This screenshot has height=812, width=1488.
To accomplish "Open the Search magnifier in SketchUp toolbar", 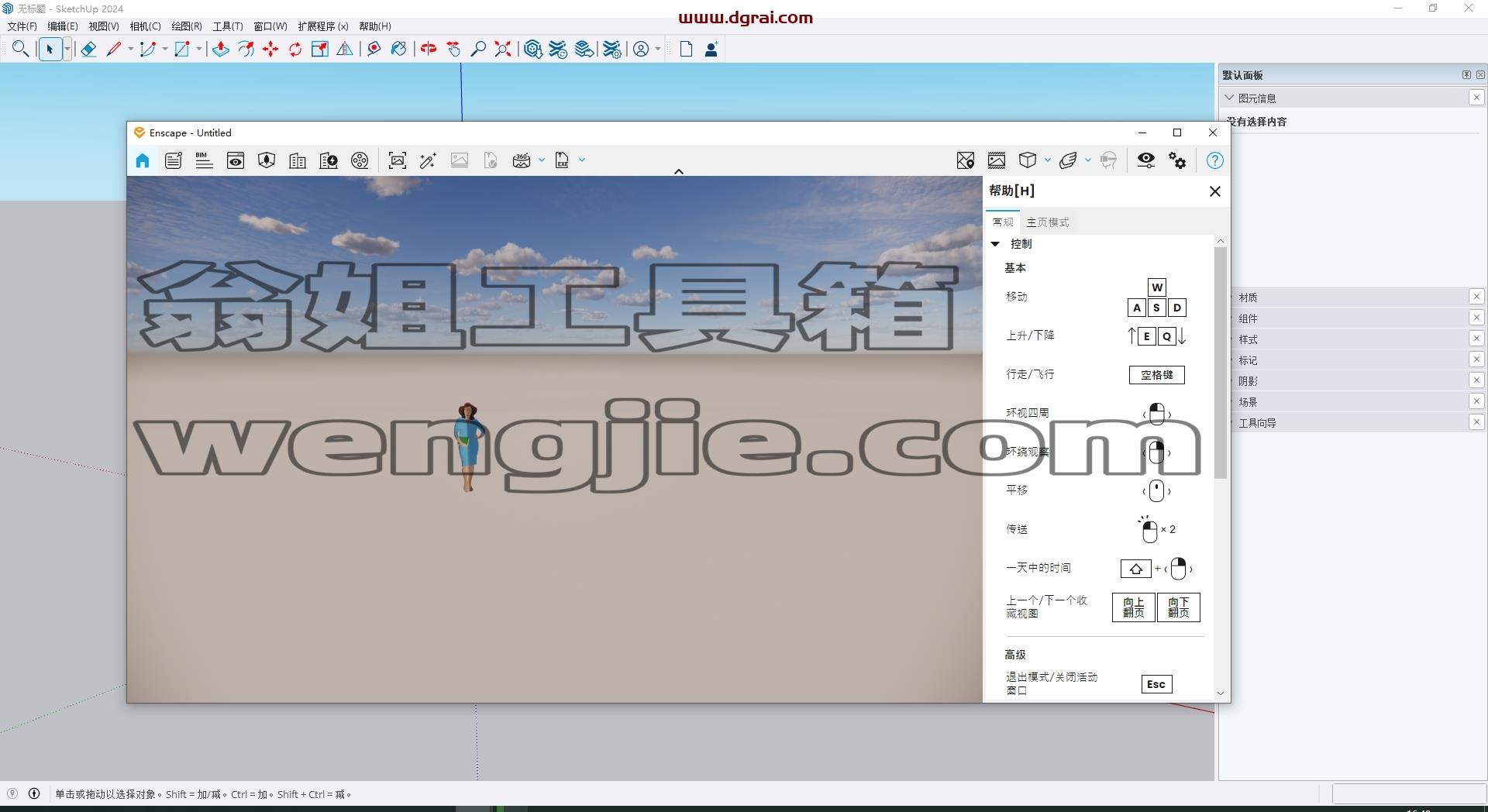I will coord(21,50).
